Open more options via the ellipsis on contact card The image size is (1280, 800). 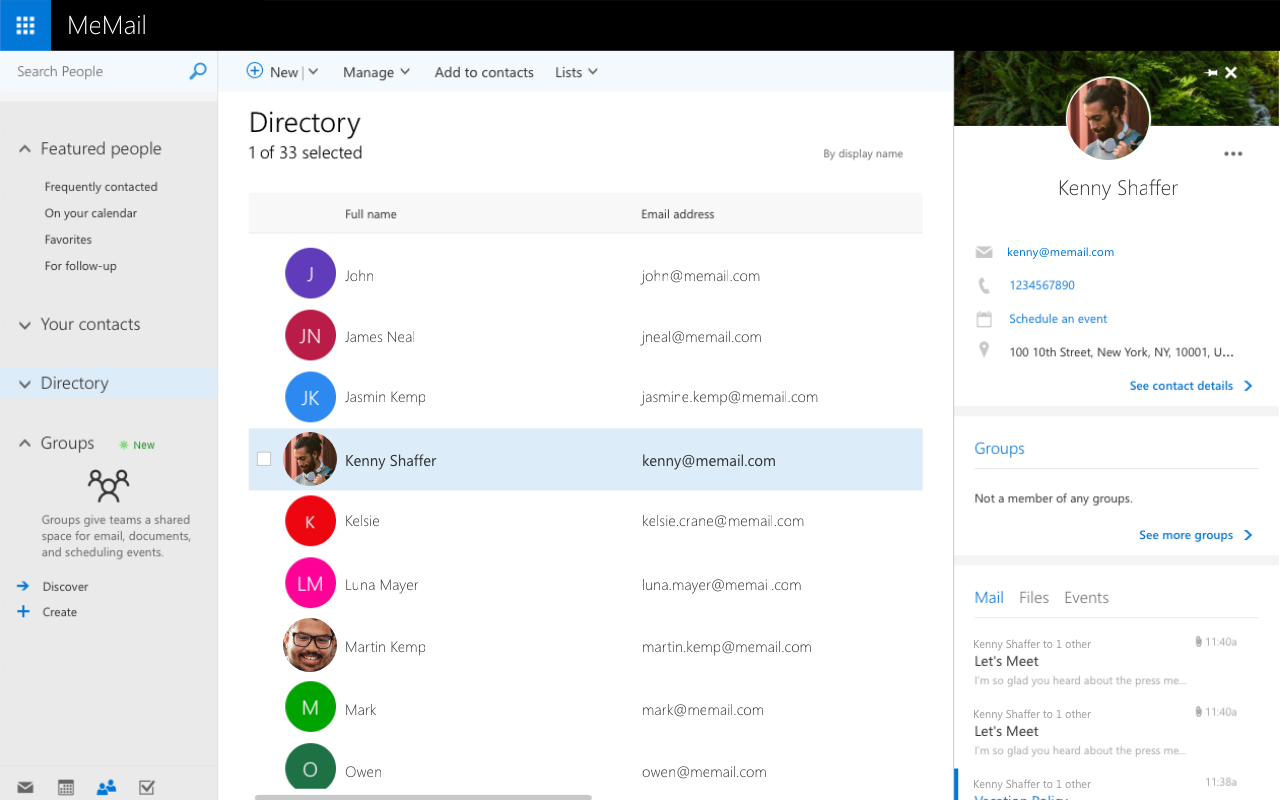1233,153
